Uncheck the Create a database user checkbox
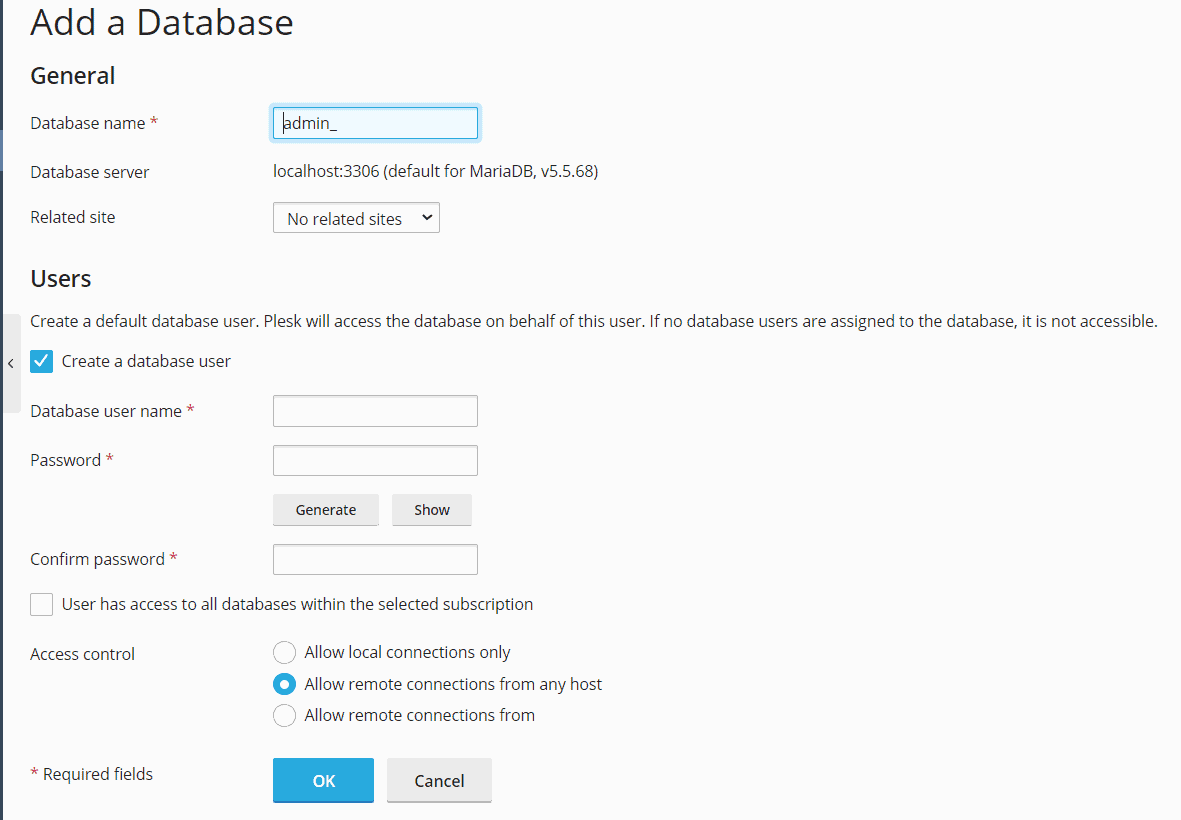The width and height of the screenshot is (1181, 820). [42, 361]
